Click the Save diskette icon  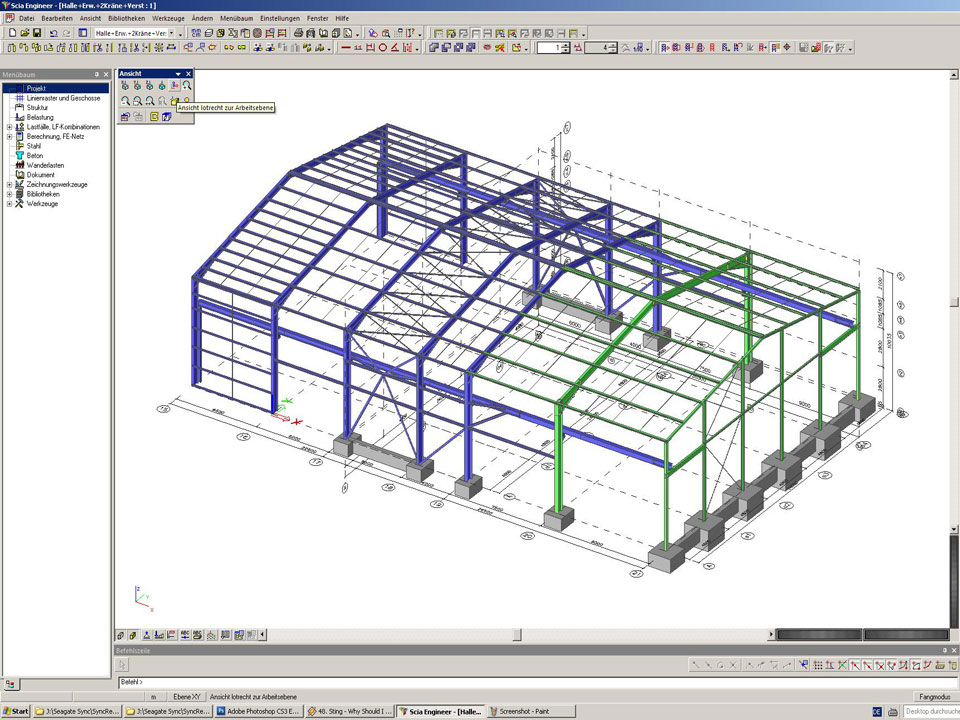(x=37, y=33)
